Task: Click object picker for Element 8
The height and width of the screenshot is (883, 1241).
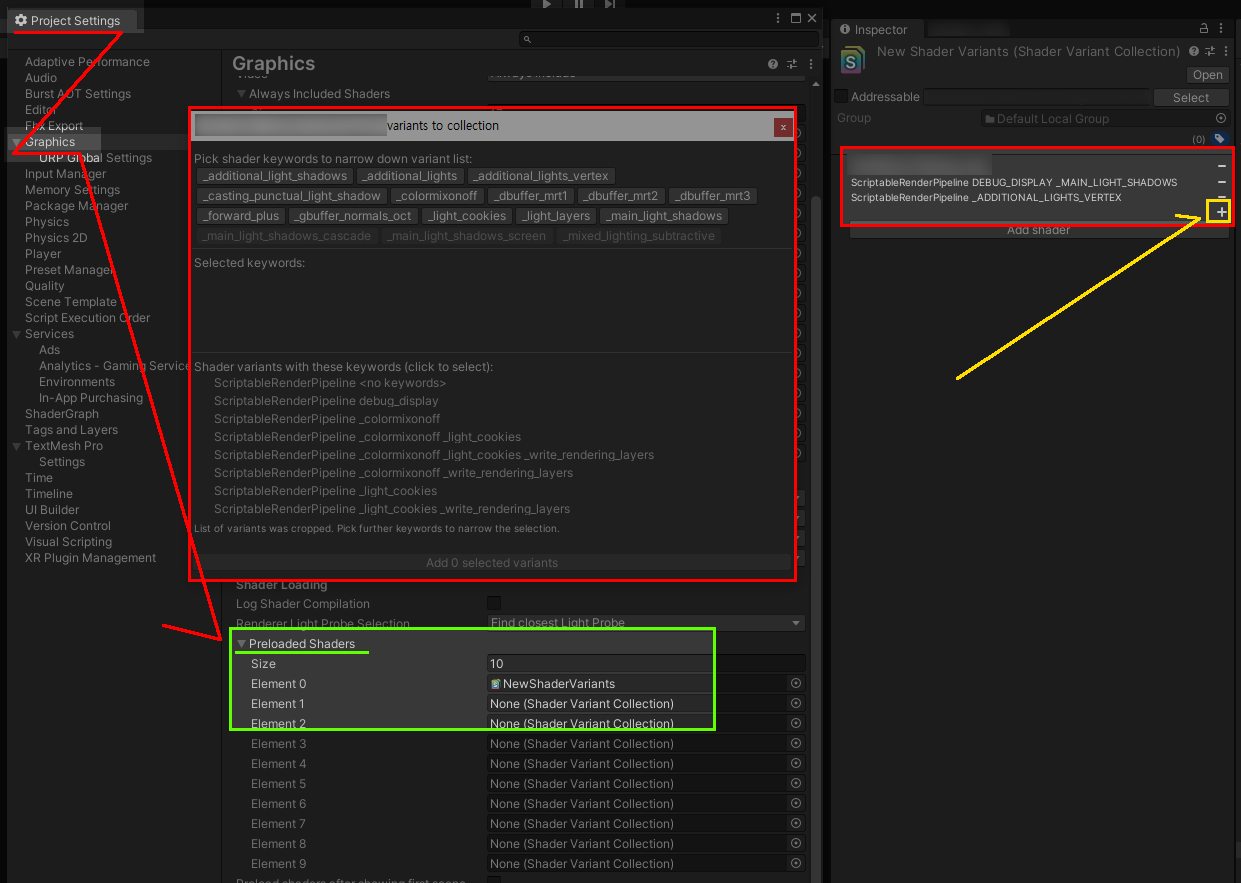Action: coord(796,844)
